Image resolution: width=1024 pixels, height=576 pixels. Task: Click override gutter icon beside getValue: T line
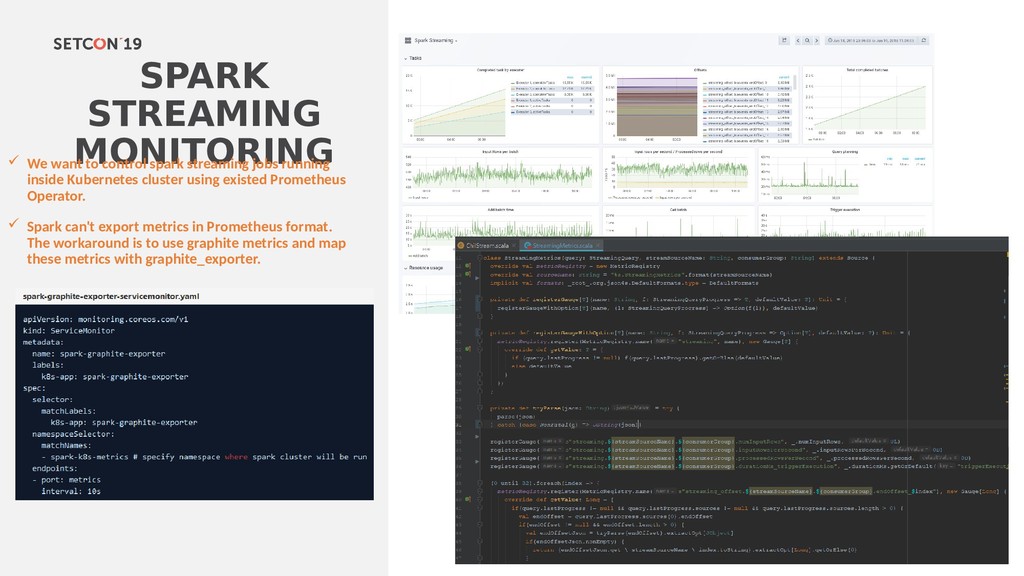(468, 349)
